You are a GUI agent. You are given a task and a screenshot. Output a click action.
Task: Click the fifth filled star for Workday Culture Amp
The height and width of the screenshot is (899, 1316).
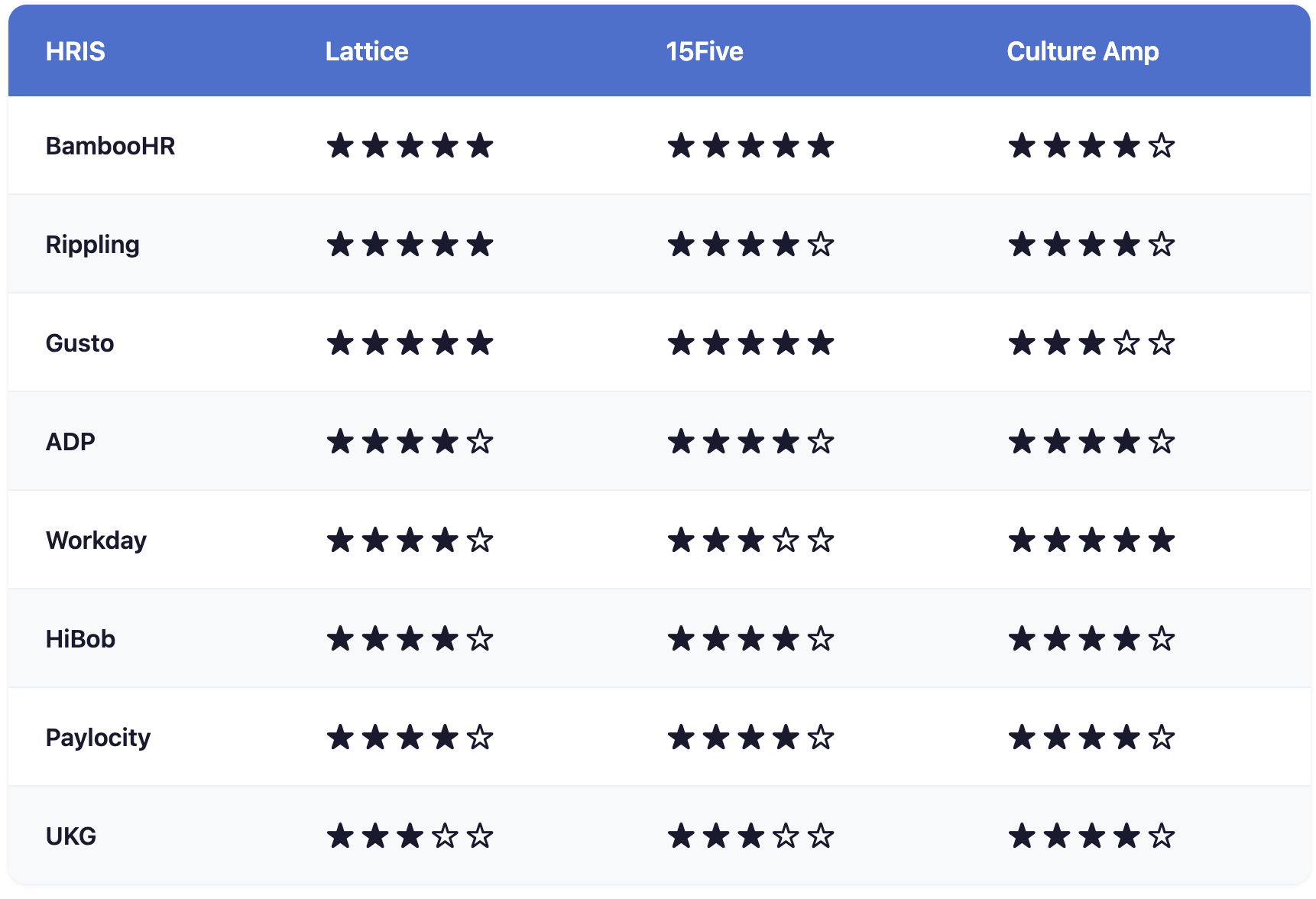[x=1162, y=540]
